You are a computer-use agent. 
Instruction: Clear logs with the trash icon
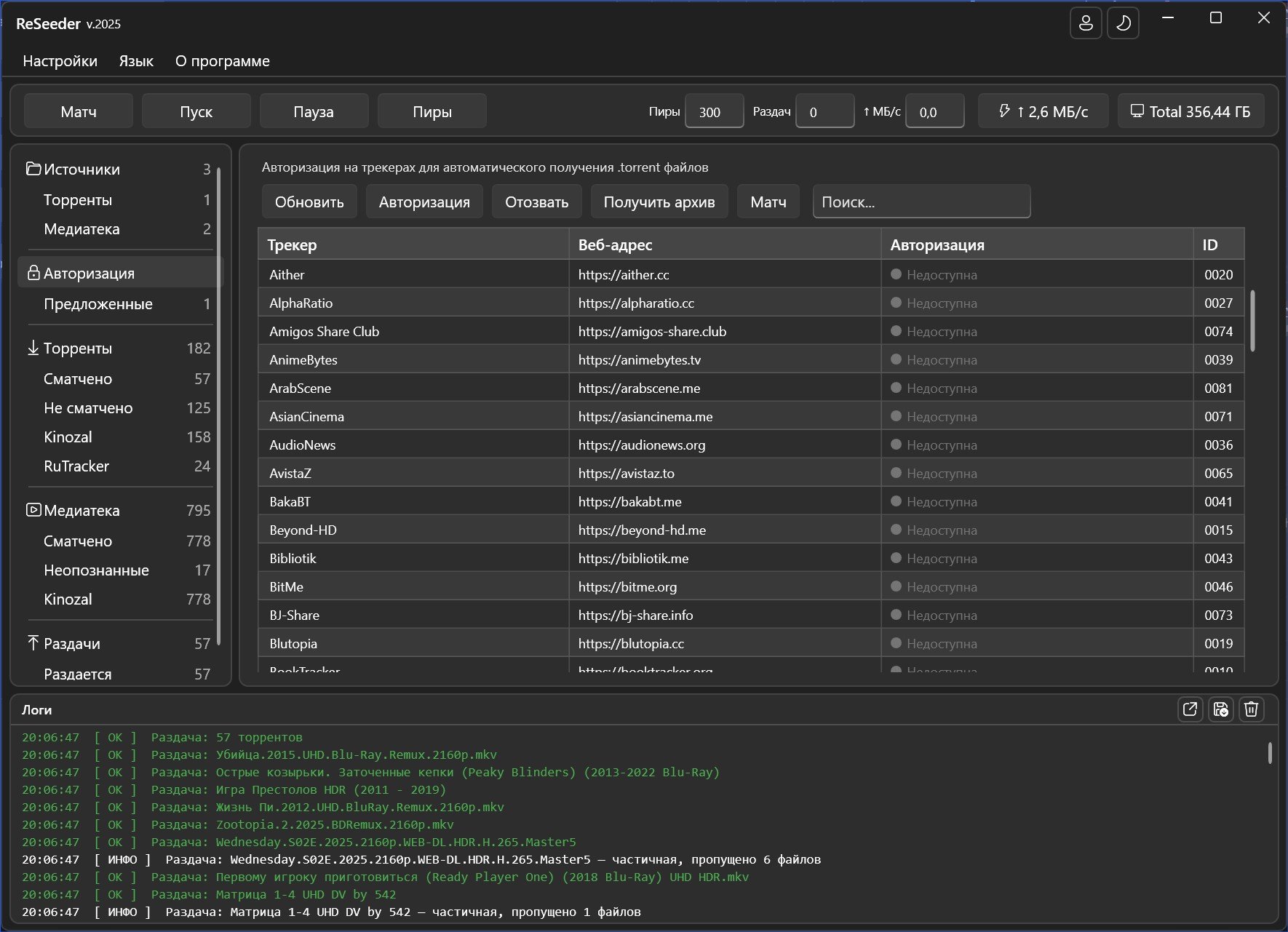tap(1251, 709)
